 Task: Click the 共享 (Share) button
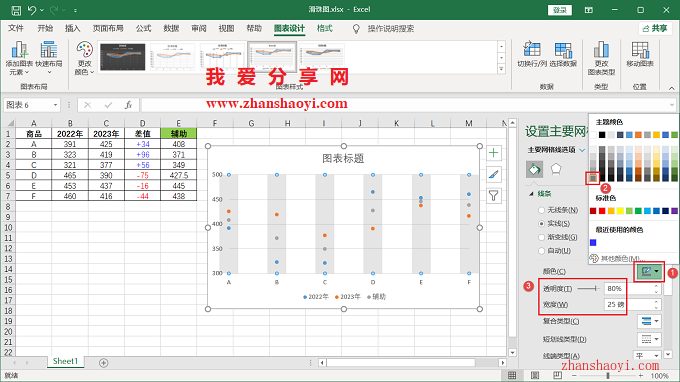655,29
